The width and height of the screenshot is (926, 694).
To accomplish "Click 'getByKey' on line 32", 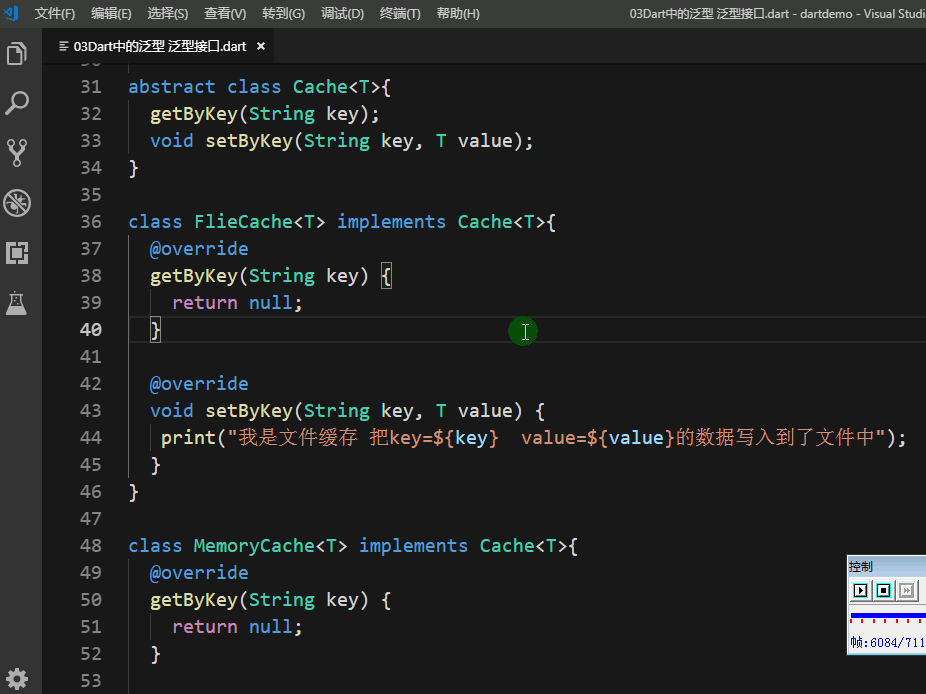I will pyautogui.click(x=194, y=114).
